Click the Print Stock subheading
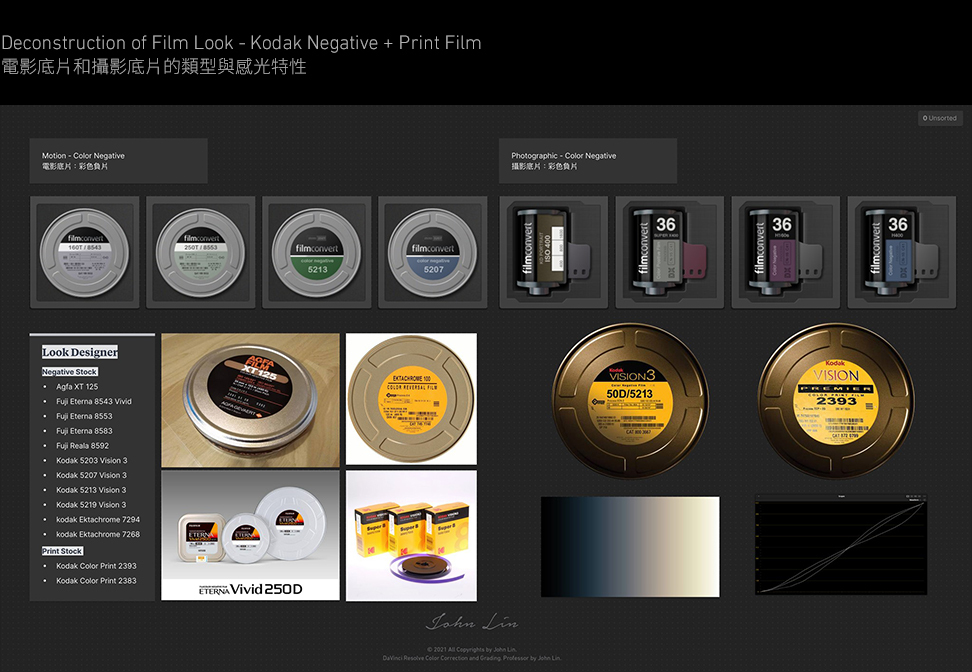 (x=62, y=551)
